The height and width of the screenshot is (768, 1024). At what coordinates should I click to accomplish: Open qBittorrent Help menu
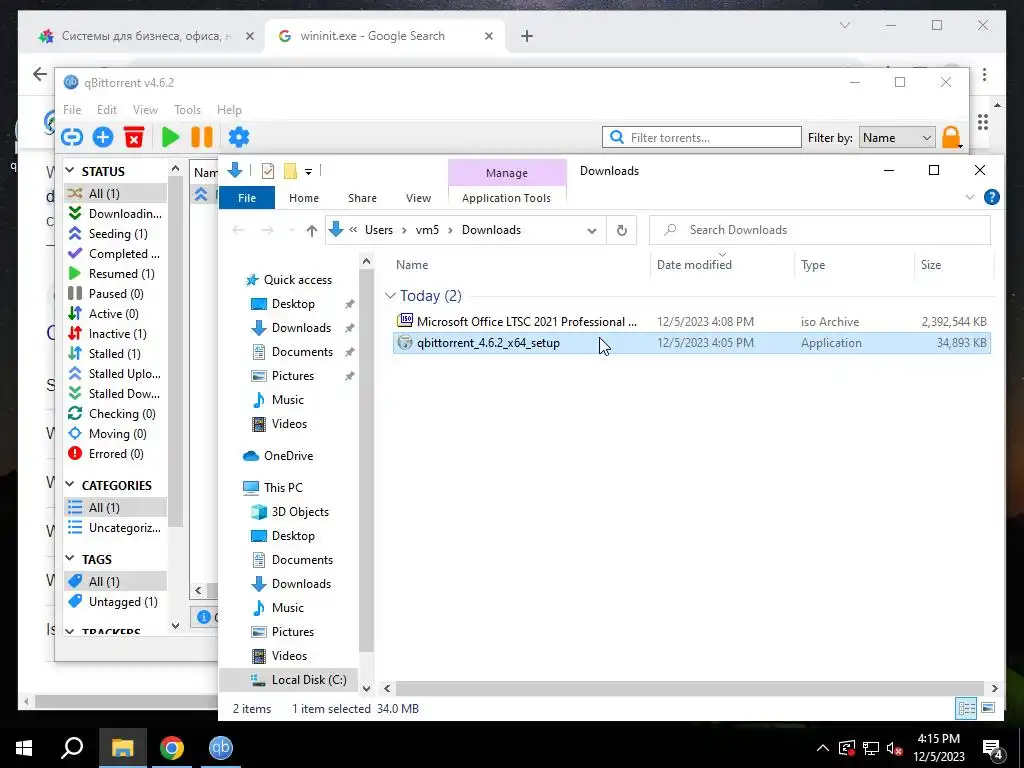point(229,110)
